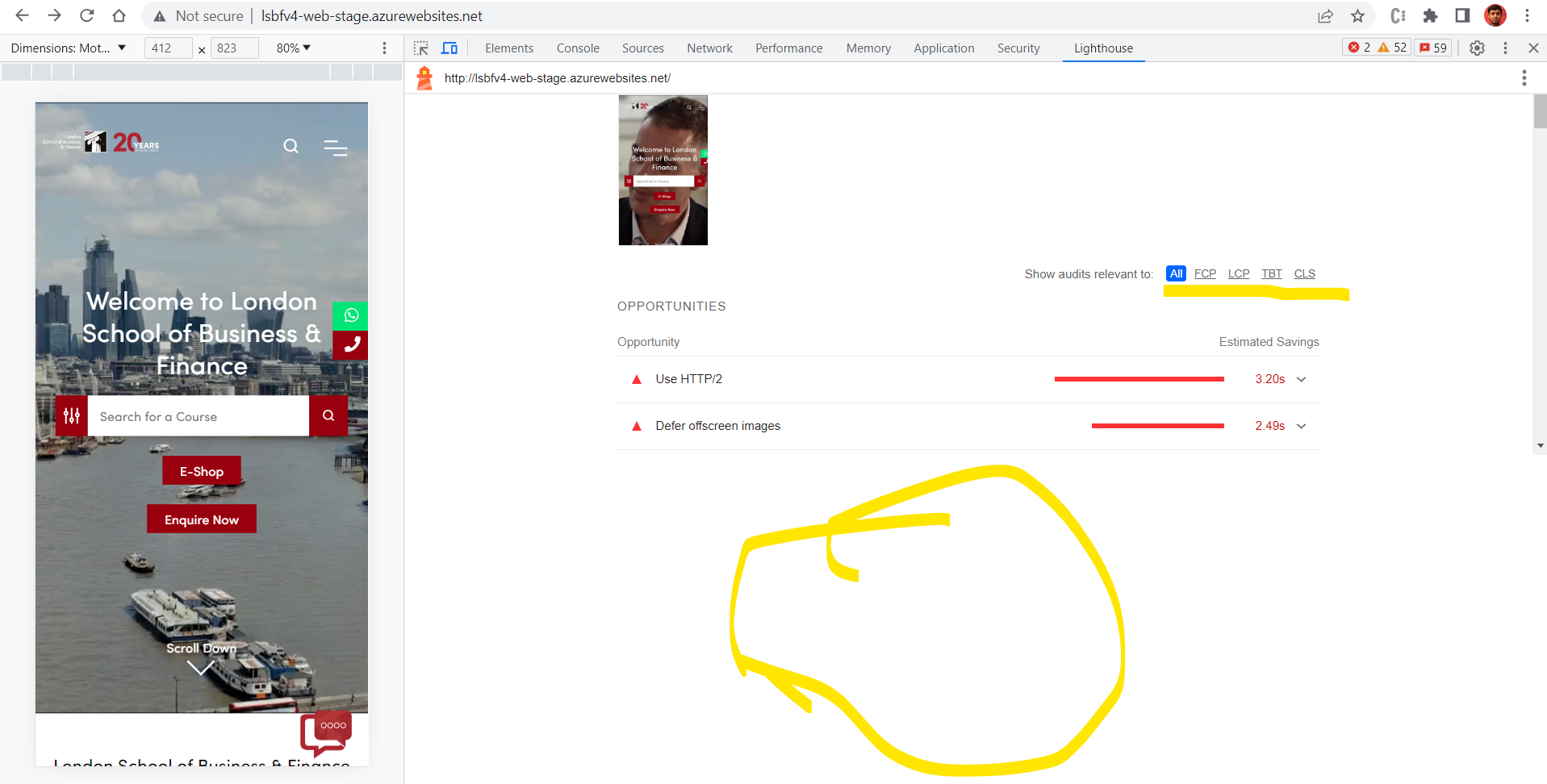
Task: Click the WhatsApp chat icon on the page
Action: [350, 315]
